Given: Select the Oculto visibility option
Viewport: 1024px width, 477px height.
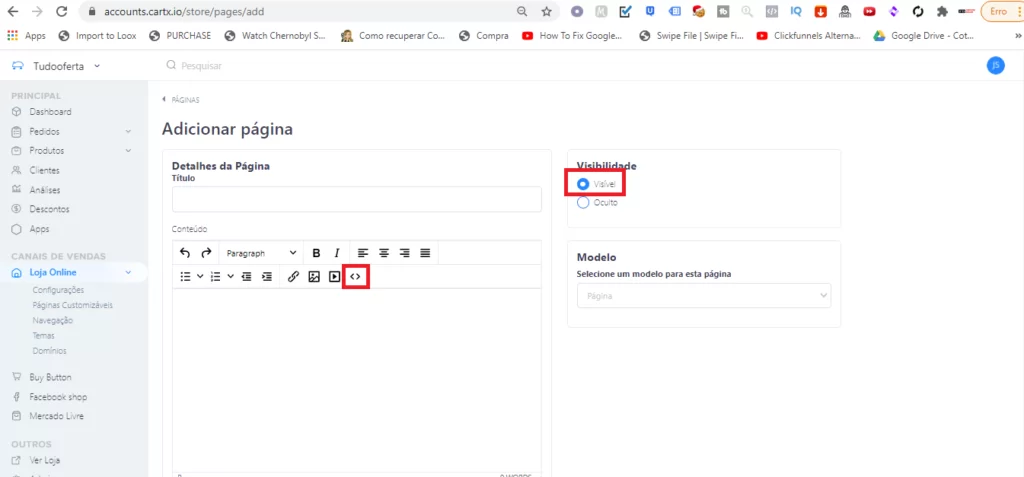Looking at the screenshot, I should point(583,202).
